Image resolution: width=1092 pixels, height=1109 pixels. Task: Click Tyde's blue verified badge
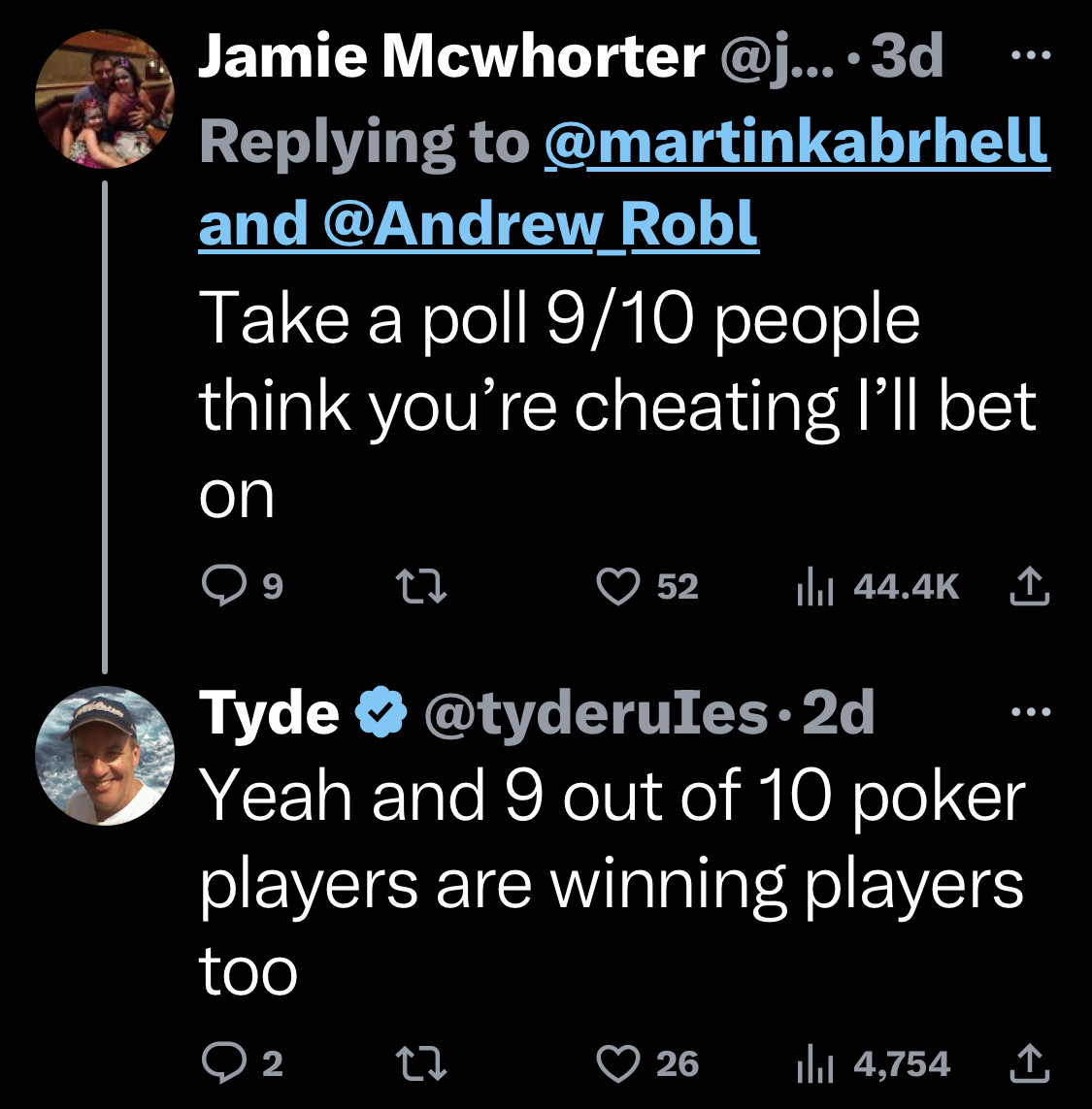pos(381,712)
